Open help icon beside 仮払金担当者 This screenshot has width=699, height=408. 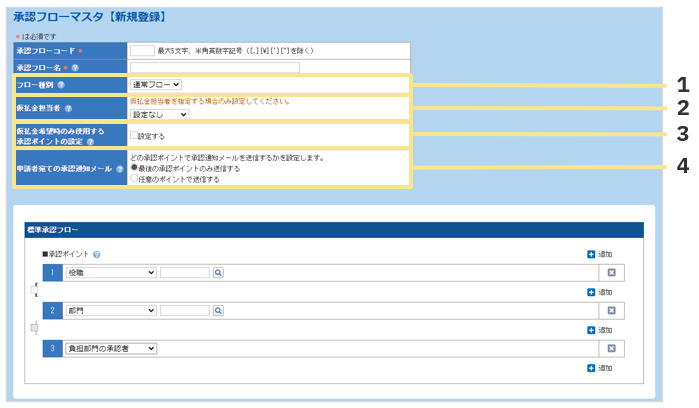(68, 108)
